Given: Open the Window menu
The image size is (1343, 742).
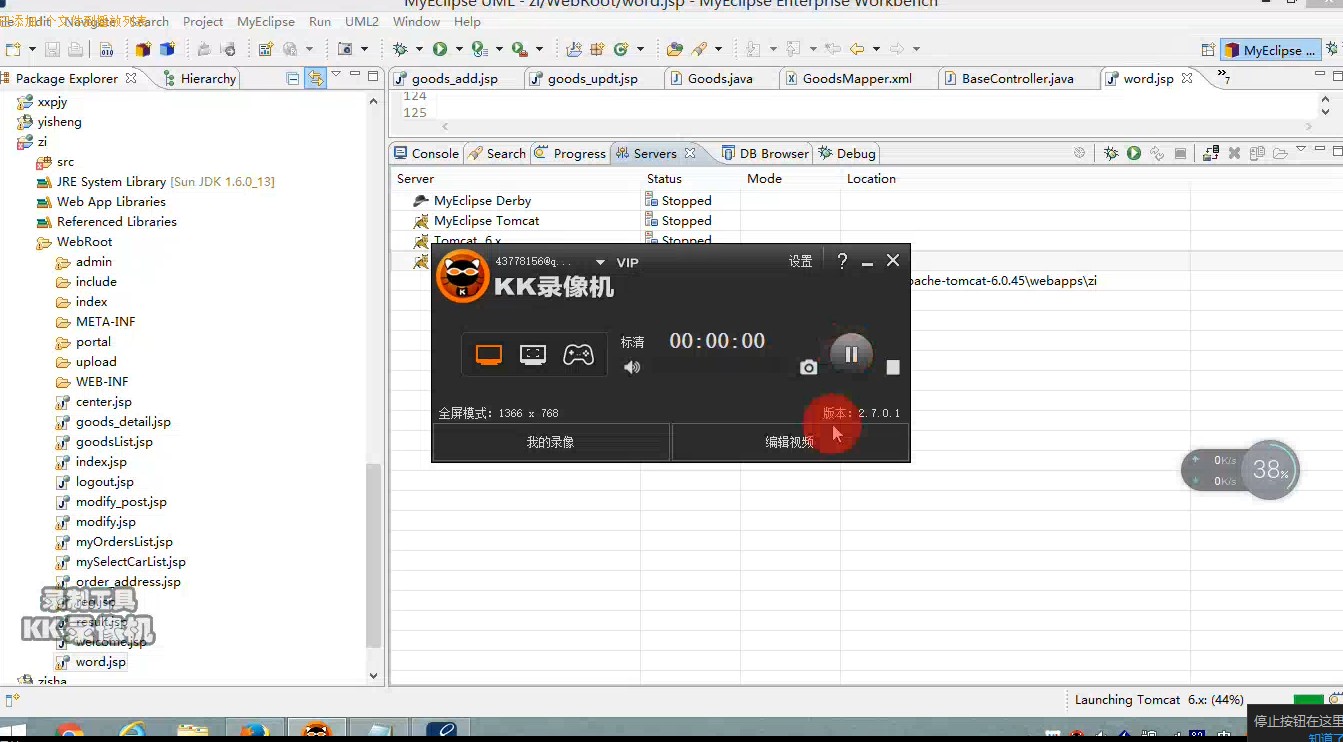Looking at the screenshot, I should pyautogui.click(x=416, y=21).
